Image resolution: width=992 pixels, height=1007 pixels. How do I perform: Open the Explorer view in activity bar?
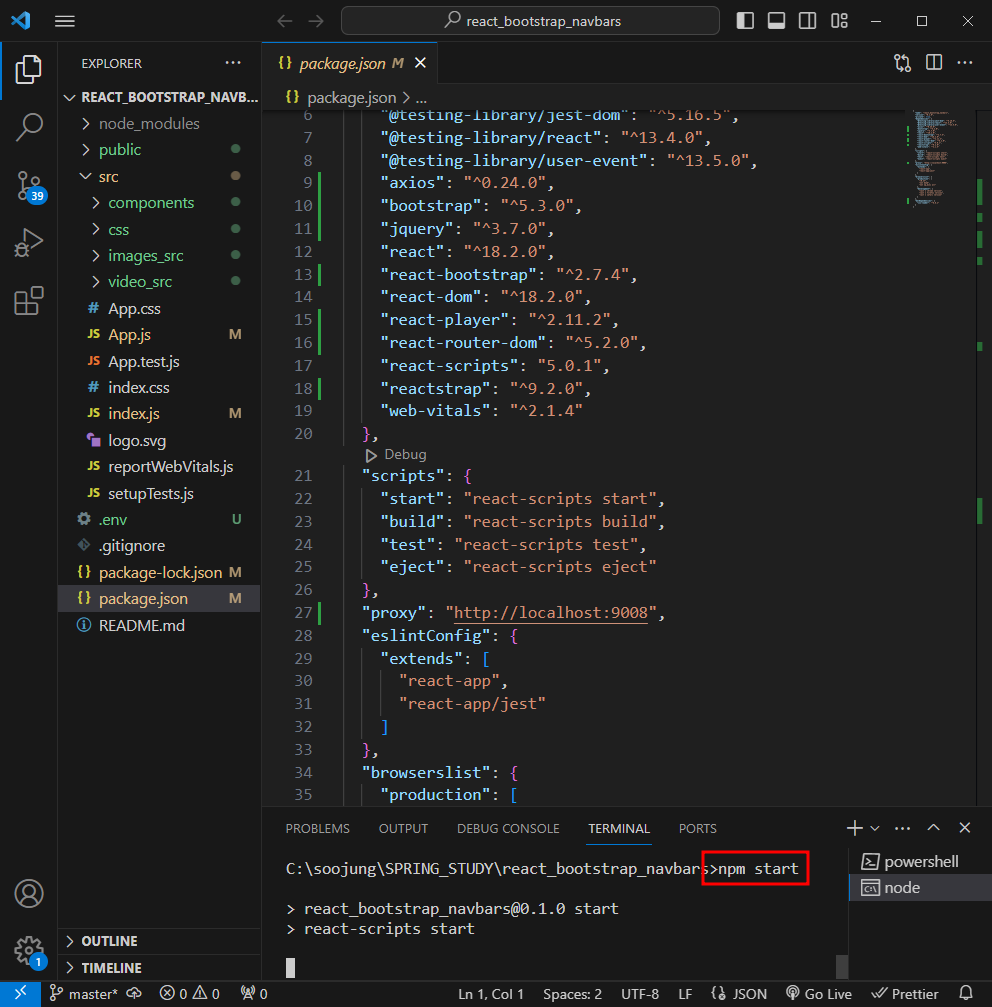(28, 69)
